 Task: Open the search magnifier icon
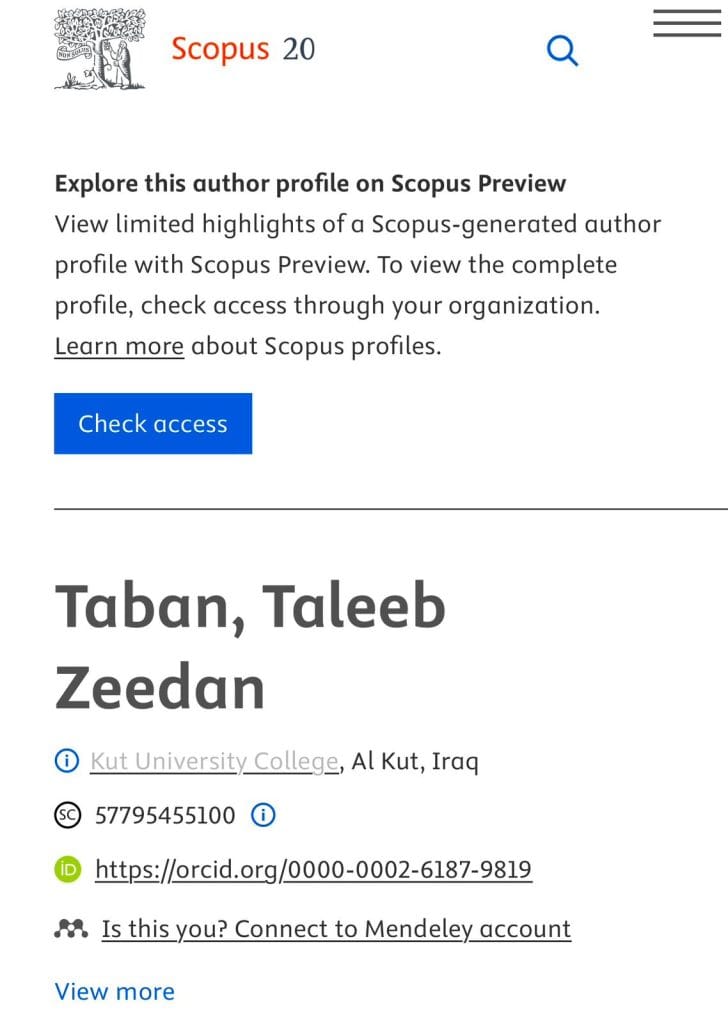pos(563,50)
